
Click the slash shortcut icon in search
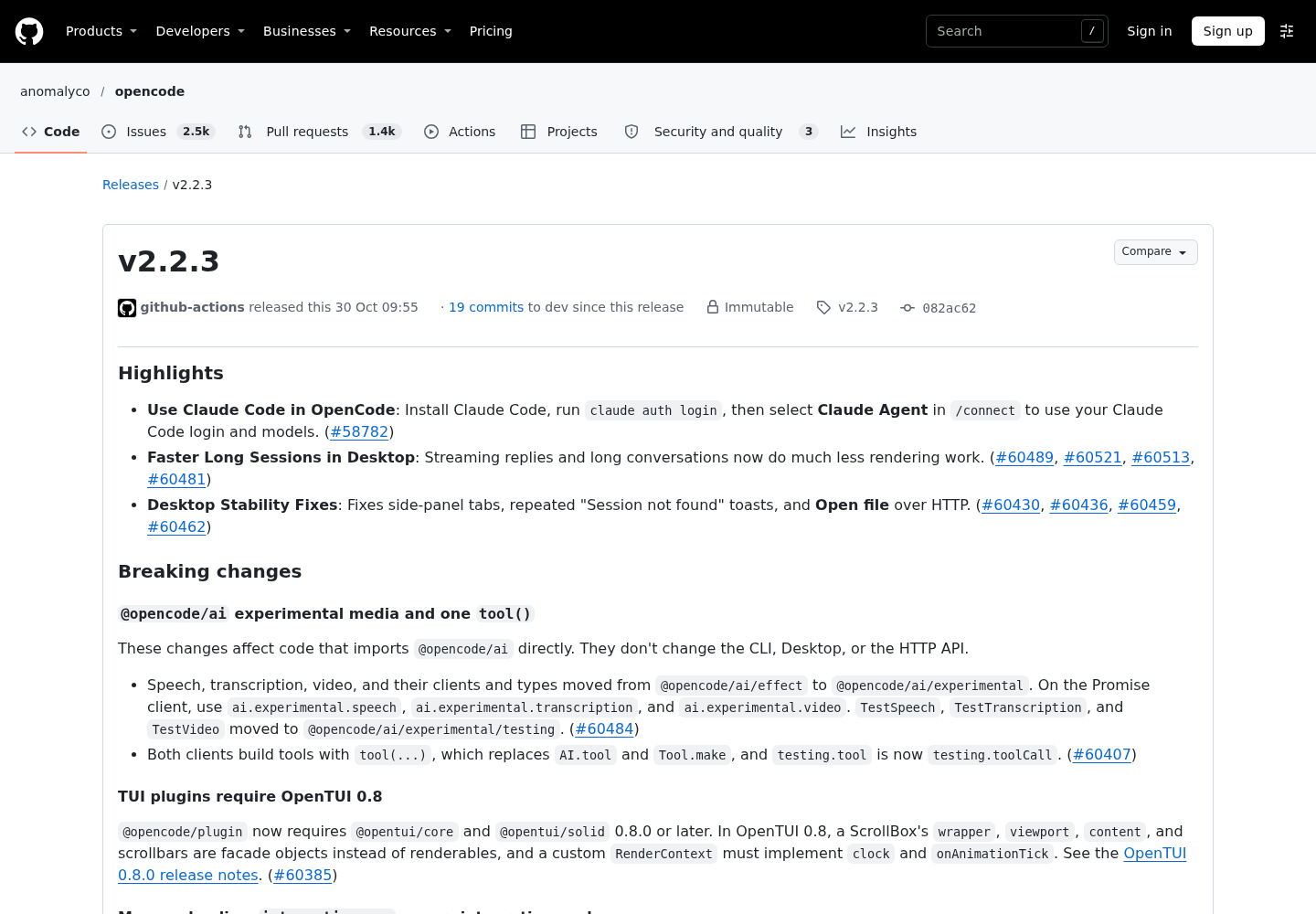1092,31
